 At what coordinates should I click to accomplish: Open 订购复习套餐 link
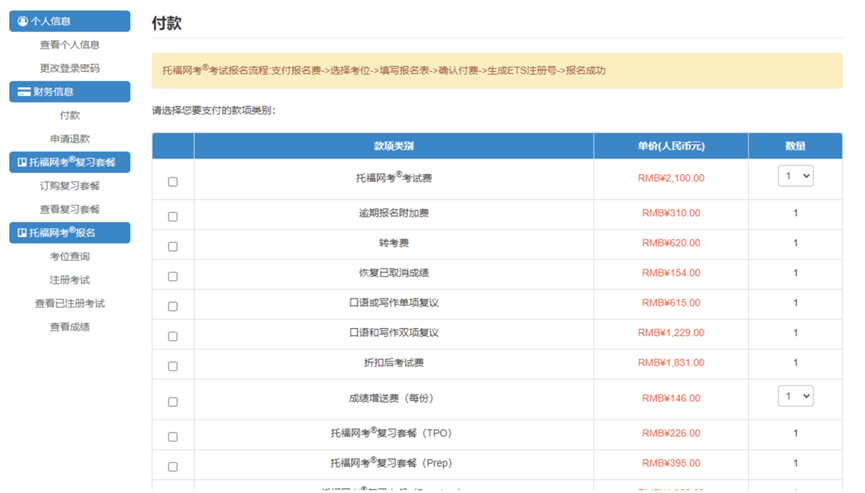point(70,186)
